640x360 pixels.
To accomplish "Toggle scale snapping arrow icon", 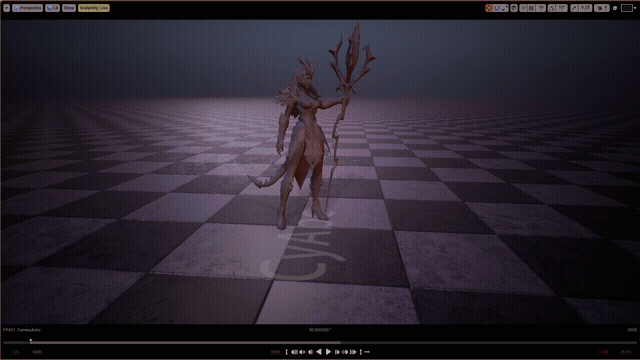I will (575, 8).
